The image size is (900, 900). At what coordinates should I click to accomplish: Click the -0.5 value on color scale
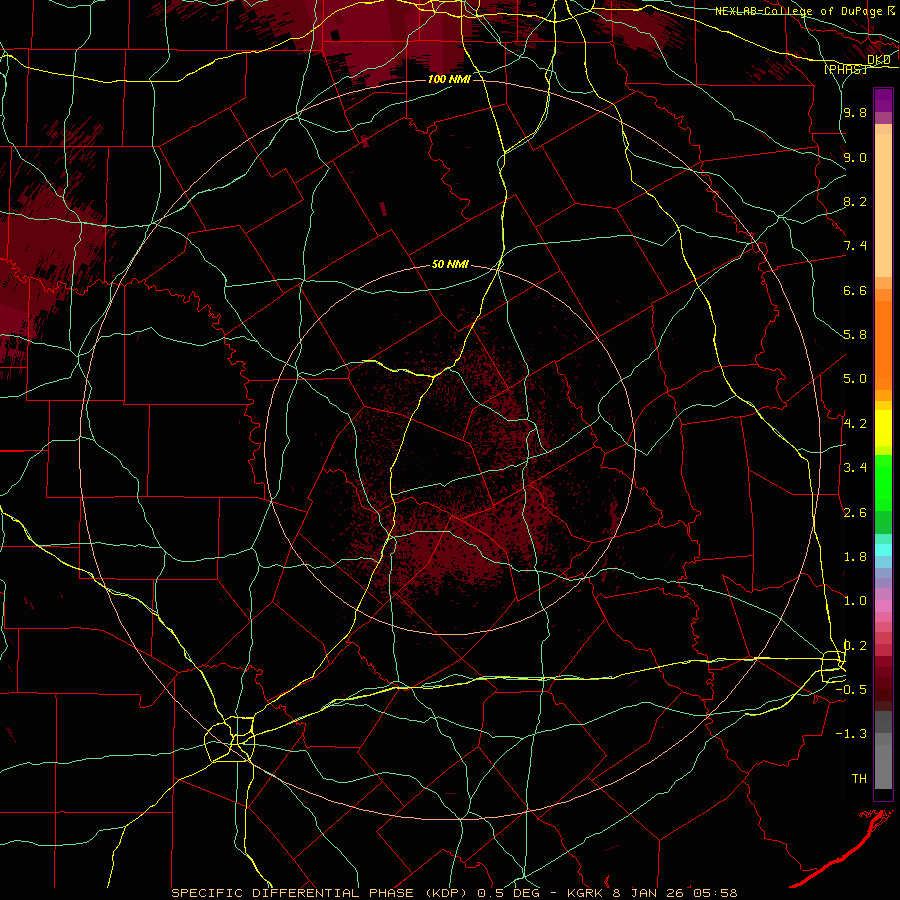point(851,690)
